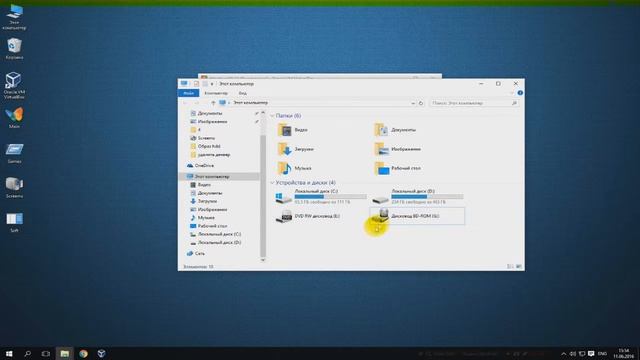Refresh the Explorer address bar location
The image size is (640, 360).
421,103
